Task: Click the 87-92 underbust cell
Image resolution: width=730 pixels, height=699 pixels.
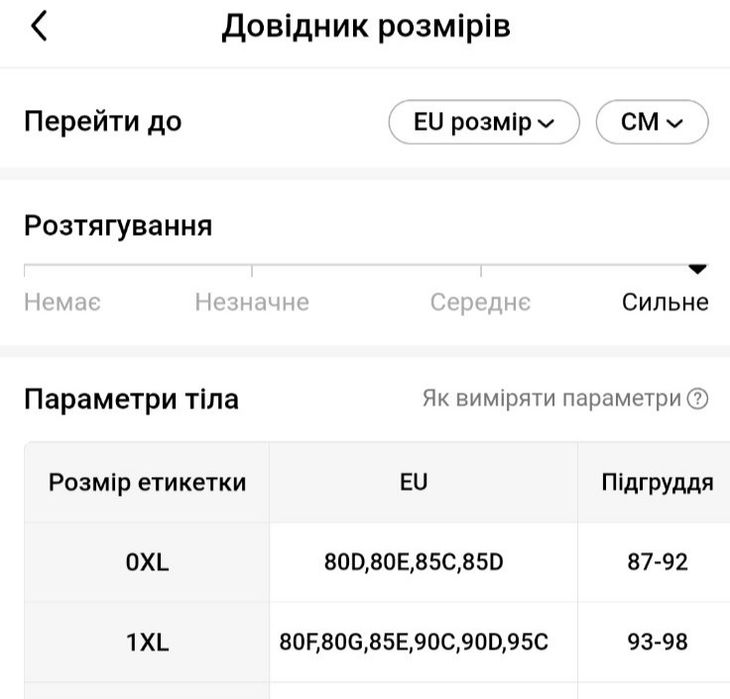Action: pos(657,562)
